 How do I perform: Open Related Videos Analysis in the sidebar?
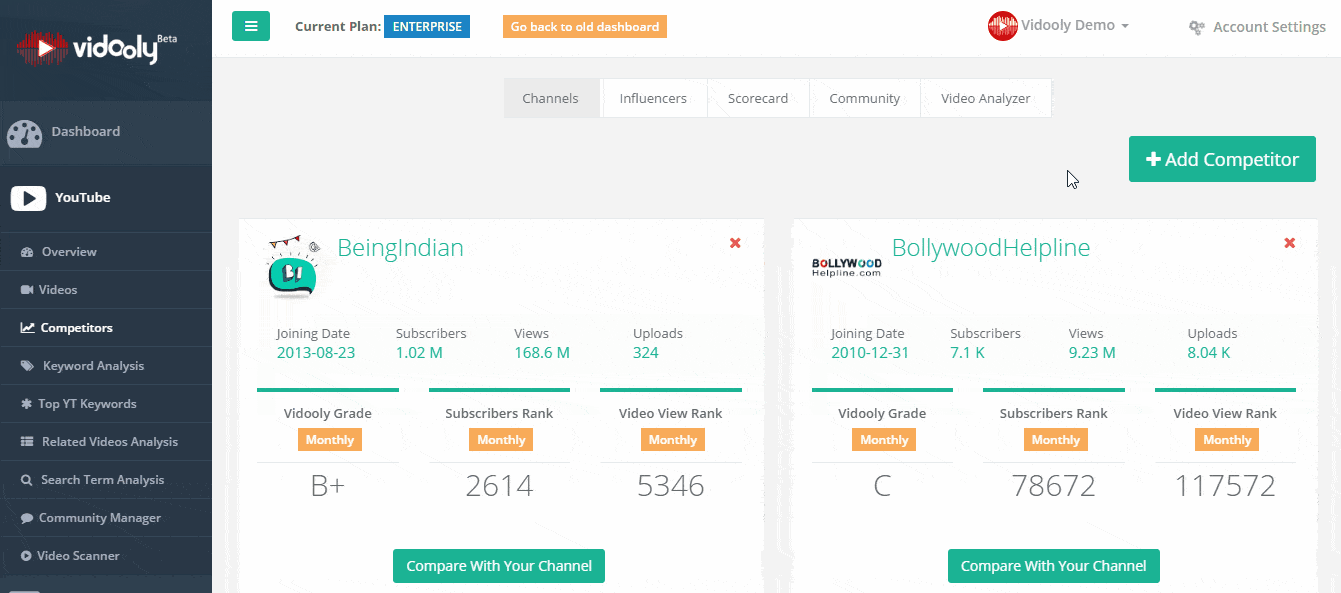[x=106, y=442]
